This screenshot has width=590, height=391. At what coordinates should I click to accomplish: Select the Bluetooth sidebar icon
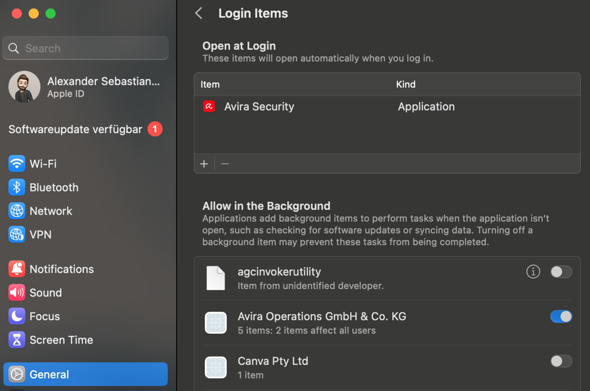pyautogui.click(x=17, y=187)
